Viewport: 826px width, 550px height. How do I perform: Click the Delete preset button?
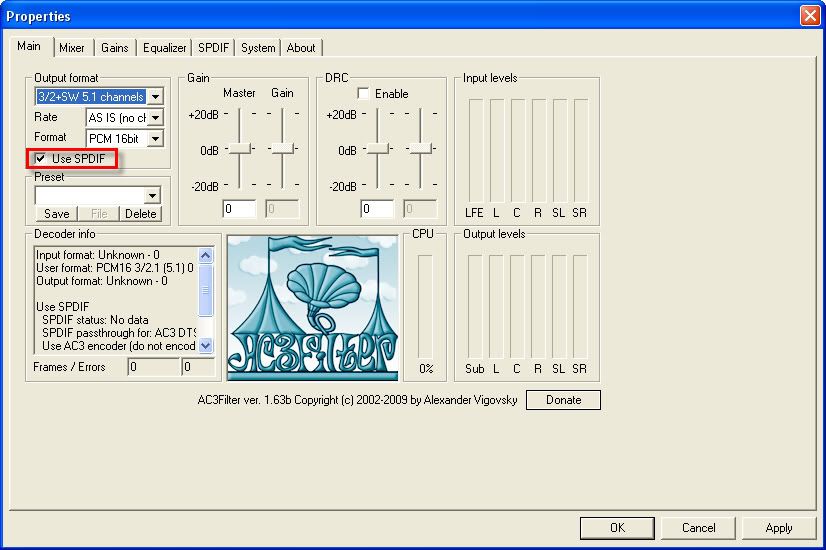(141, 214)
